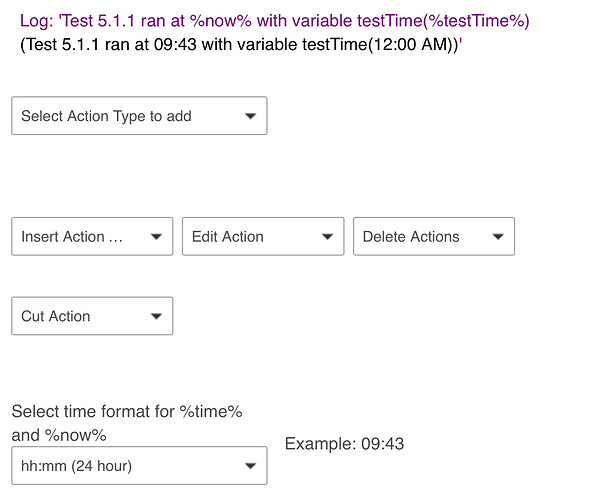
Task: Click the Example: 09:43 text
Action: (344, 444)
